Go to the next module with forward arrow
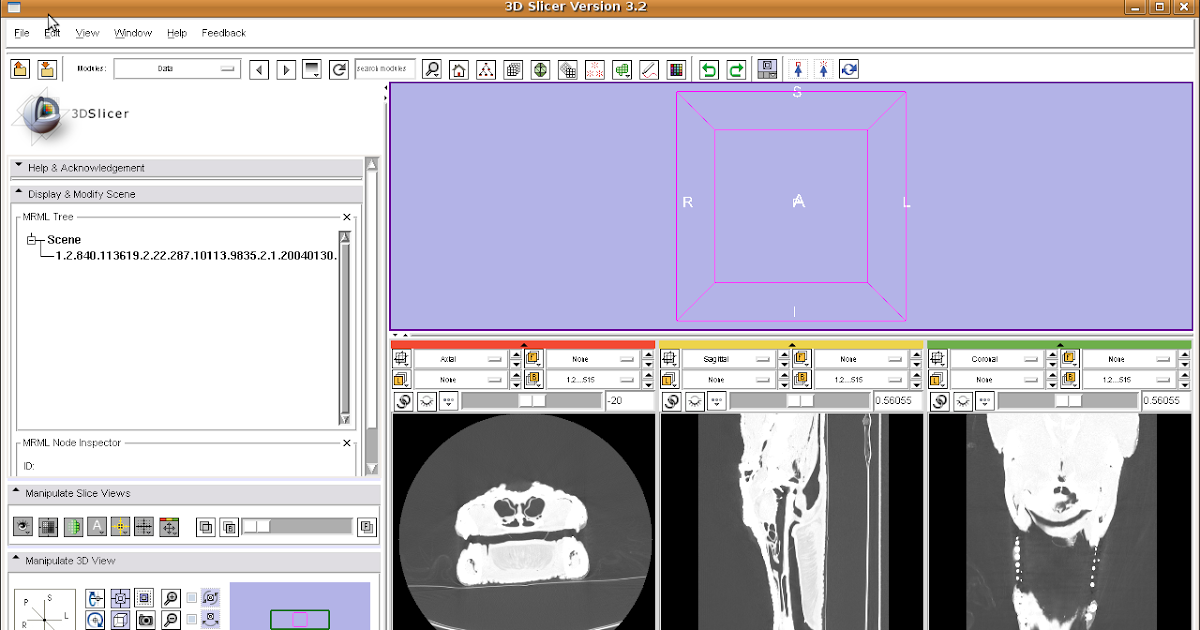 click(286, 70)
